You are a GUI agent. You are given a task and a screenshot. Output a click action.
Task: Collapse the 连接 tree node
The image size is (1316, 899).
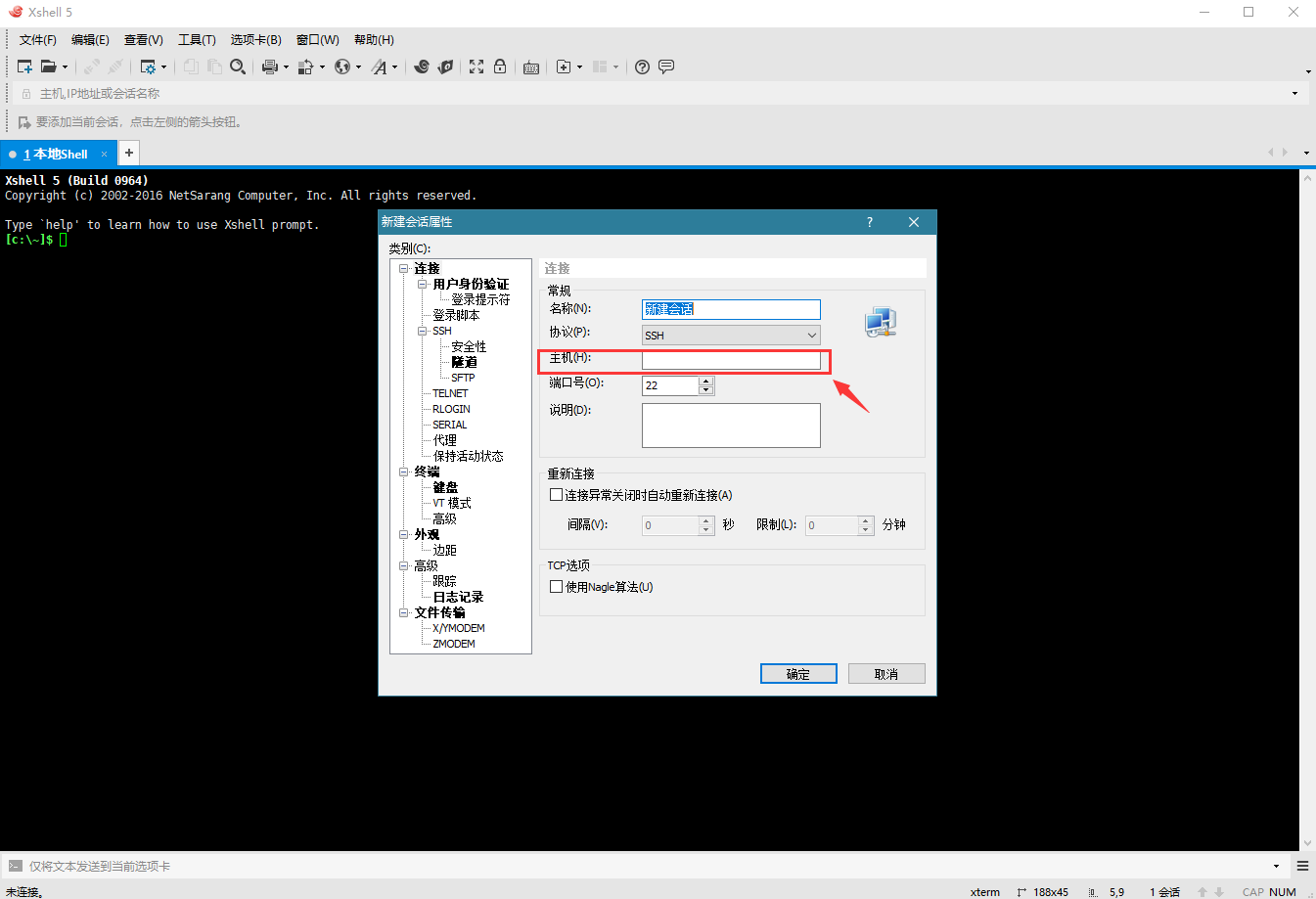point(403,268)
